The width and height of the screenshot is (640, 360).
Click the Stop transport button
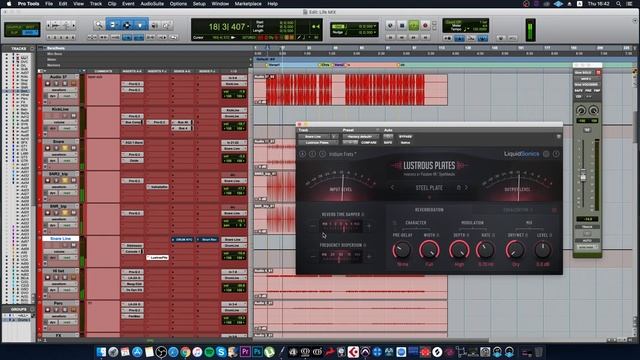402,25
